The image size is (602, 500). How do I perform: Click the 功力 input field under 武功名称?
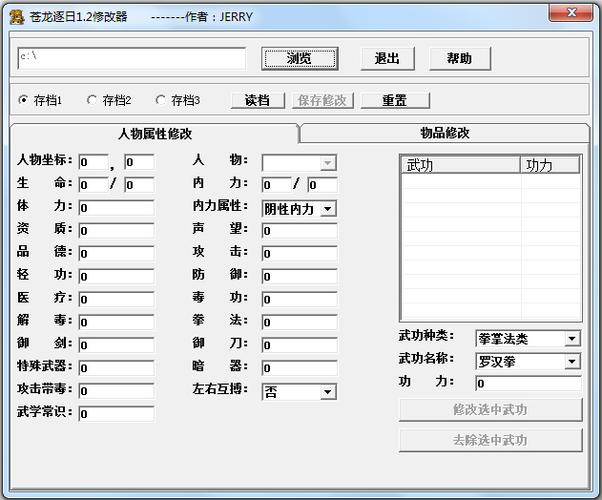[x=528, y=383]
